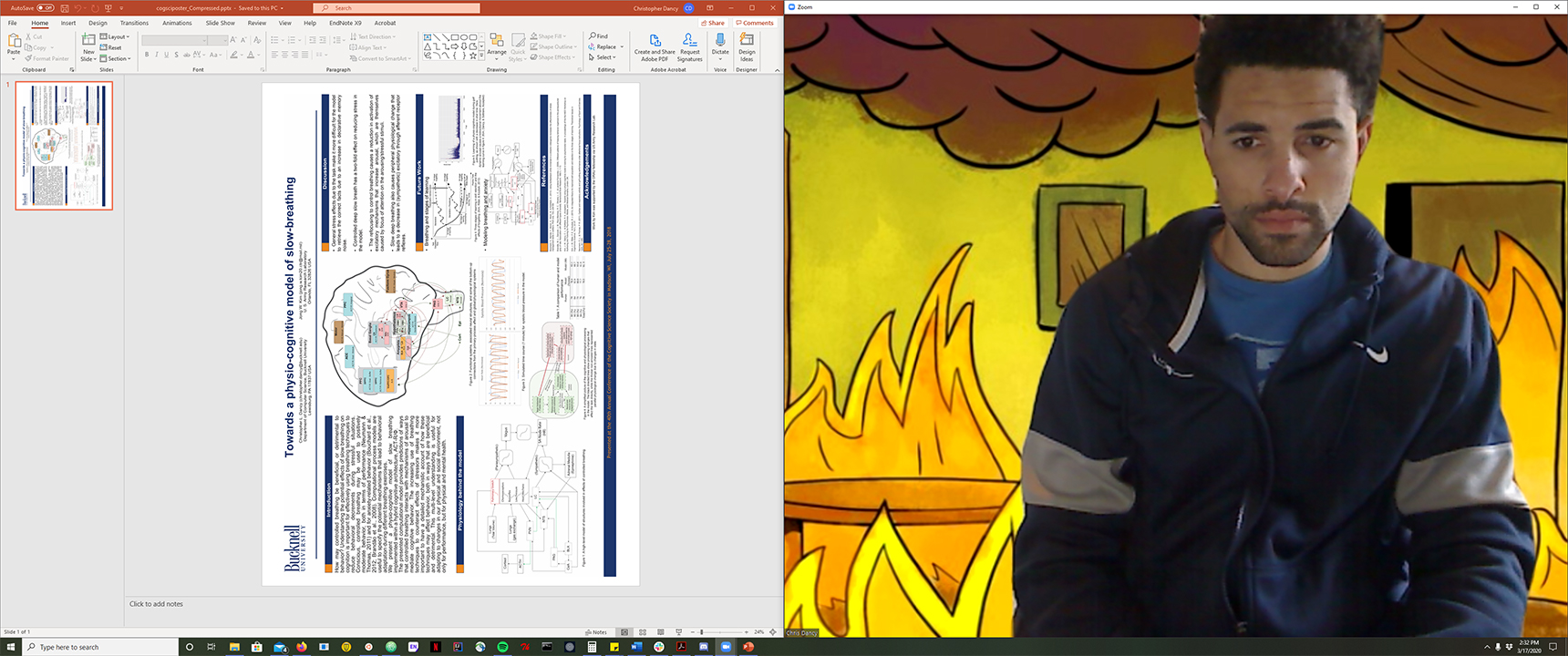Toggle the Notes pane in status bar

[x=596, y=632]
